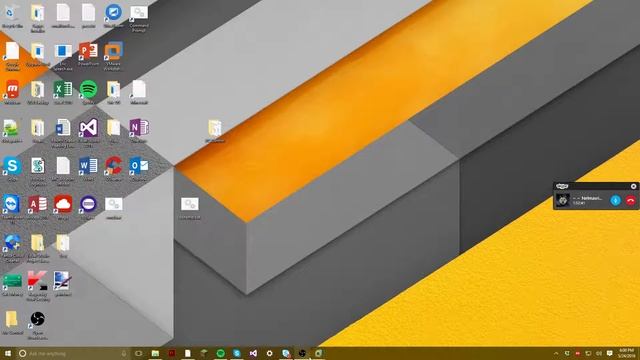Open the batch file icon below center folder
This screenshot has width=640, height=360.
tap(189, 209)
